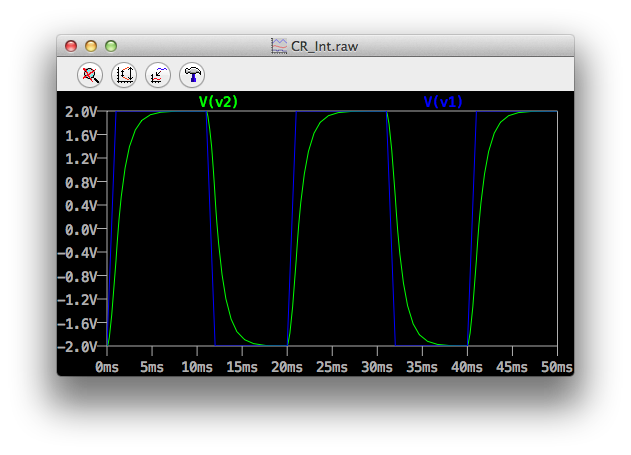
Task: Select the green V(v2) trace label
Action: click(218, 101)
